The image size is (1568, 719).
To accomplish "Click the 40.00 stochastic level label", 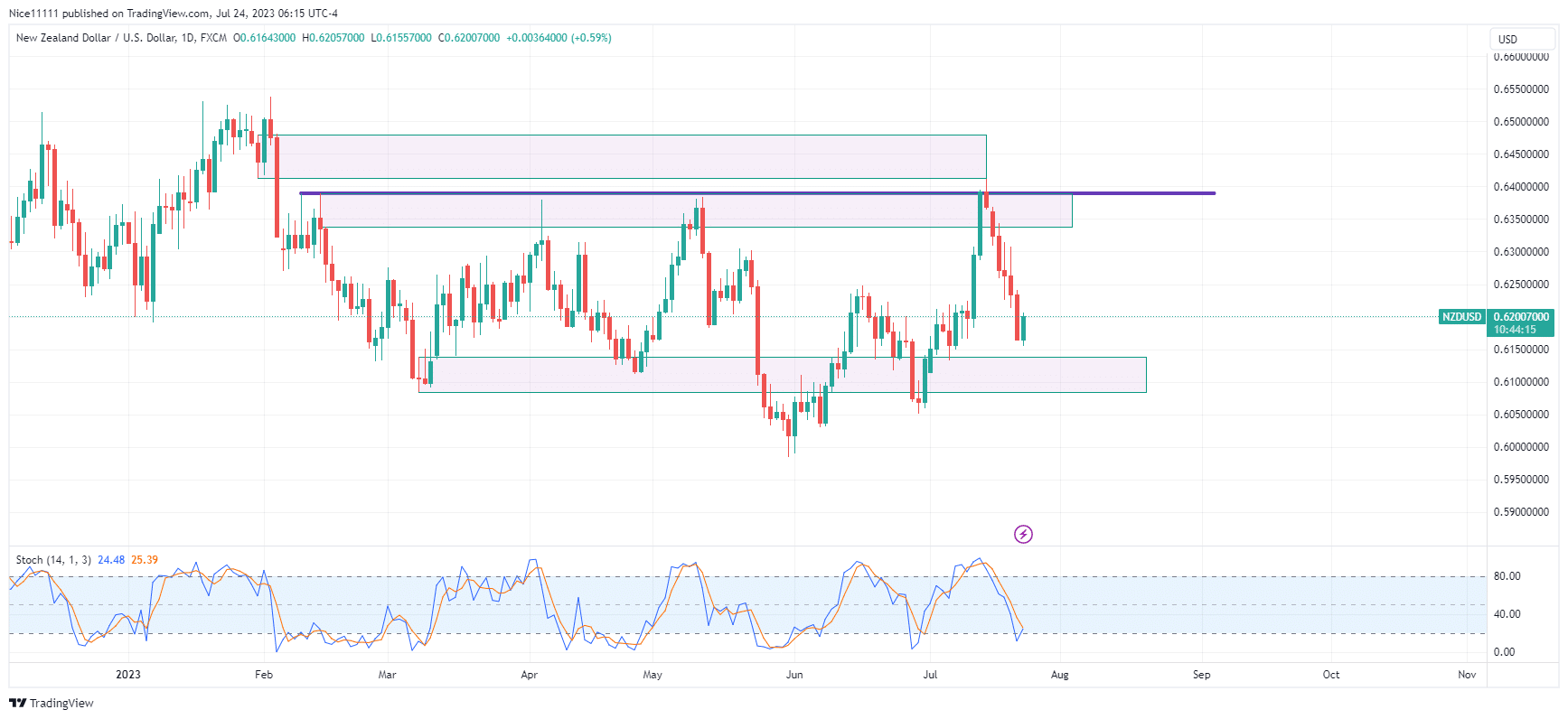I will (1507, 614).
